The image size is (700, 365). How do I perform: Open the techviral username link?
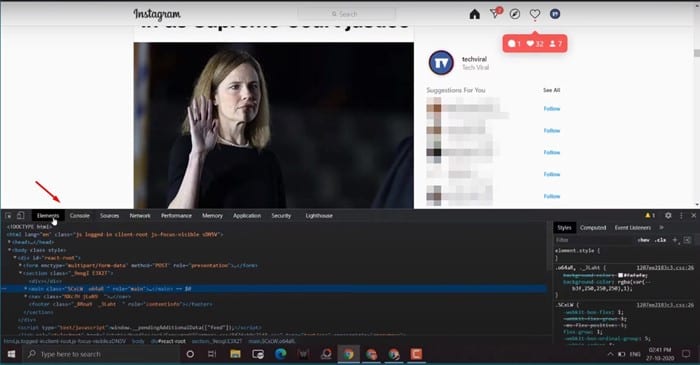(x=474, y=59)
